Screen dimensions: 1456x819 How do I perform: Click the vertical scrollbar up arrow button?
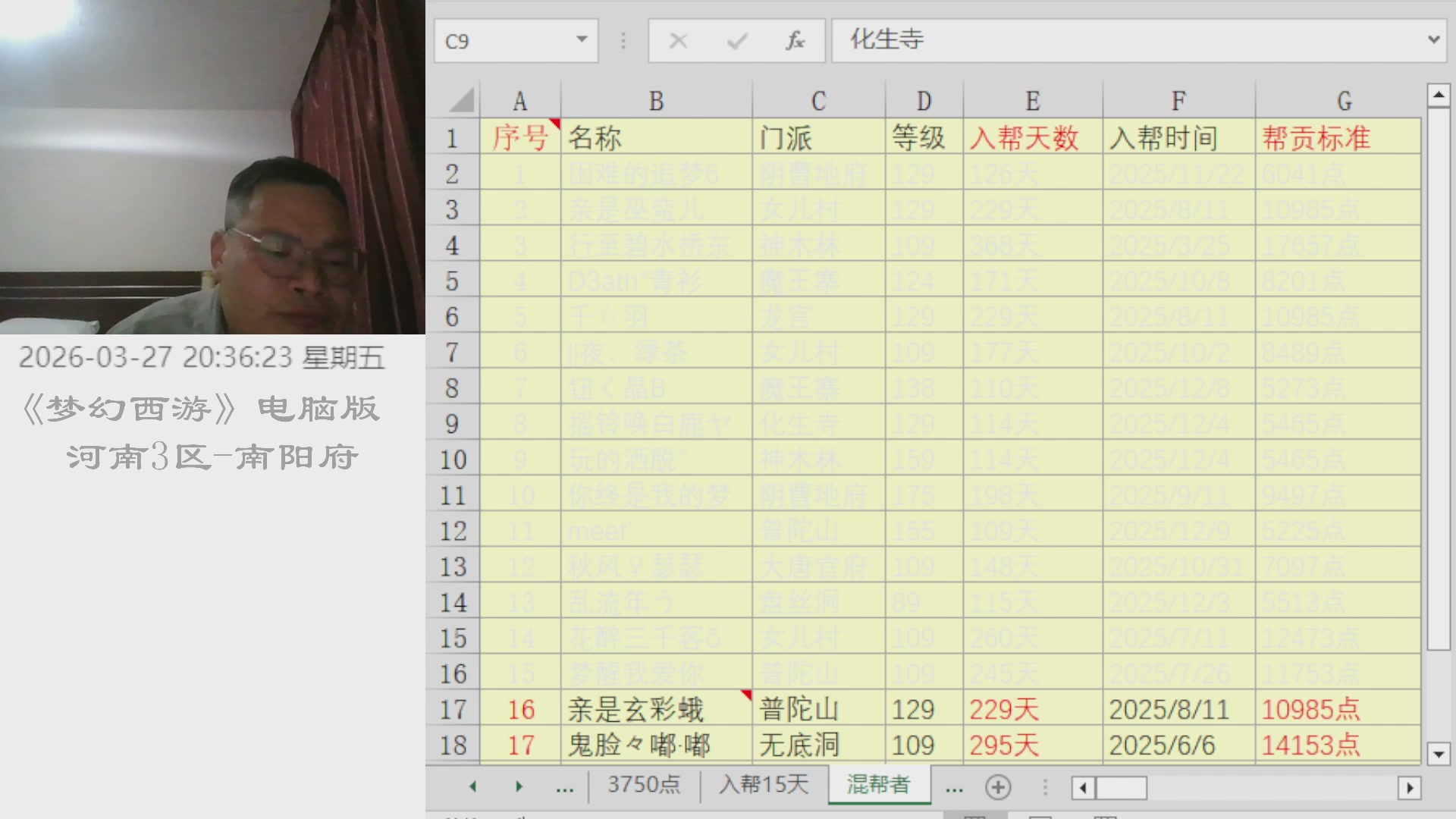pos(1439,94)
